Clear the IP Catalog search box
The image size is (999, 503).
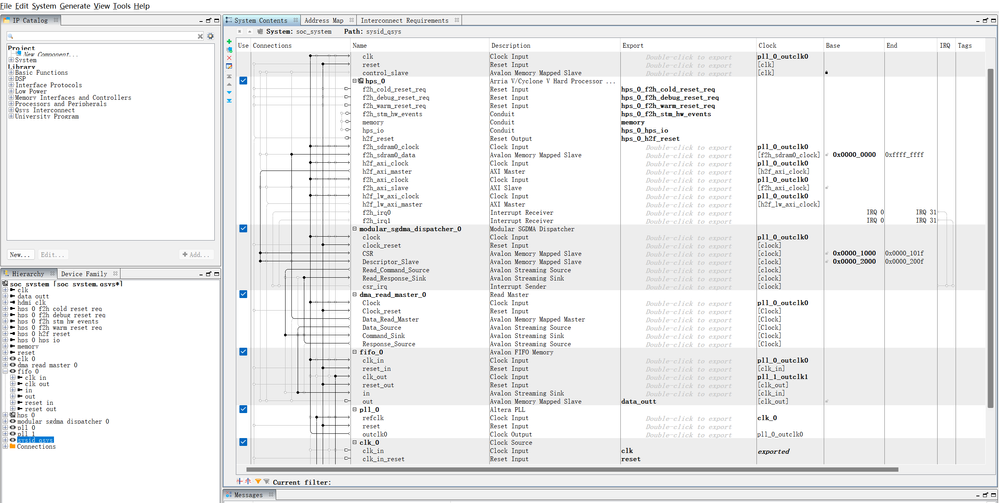pos(199,37)
